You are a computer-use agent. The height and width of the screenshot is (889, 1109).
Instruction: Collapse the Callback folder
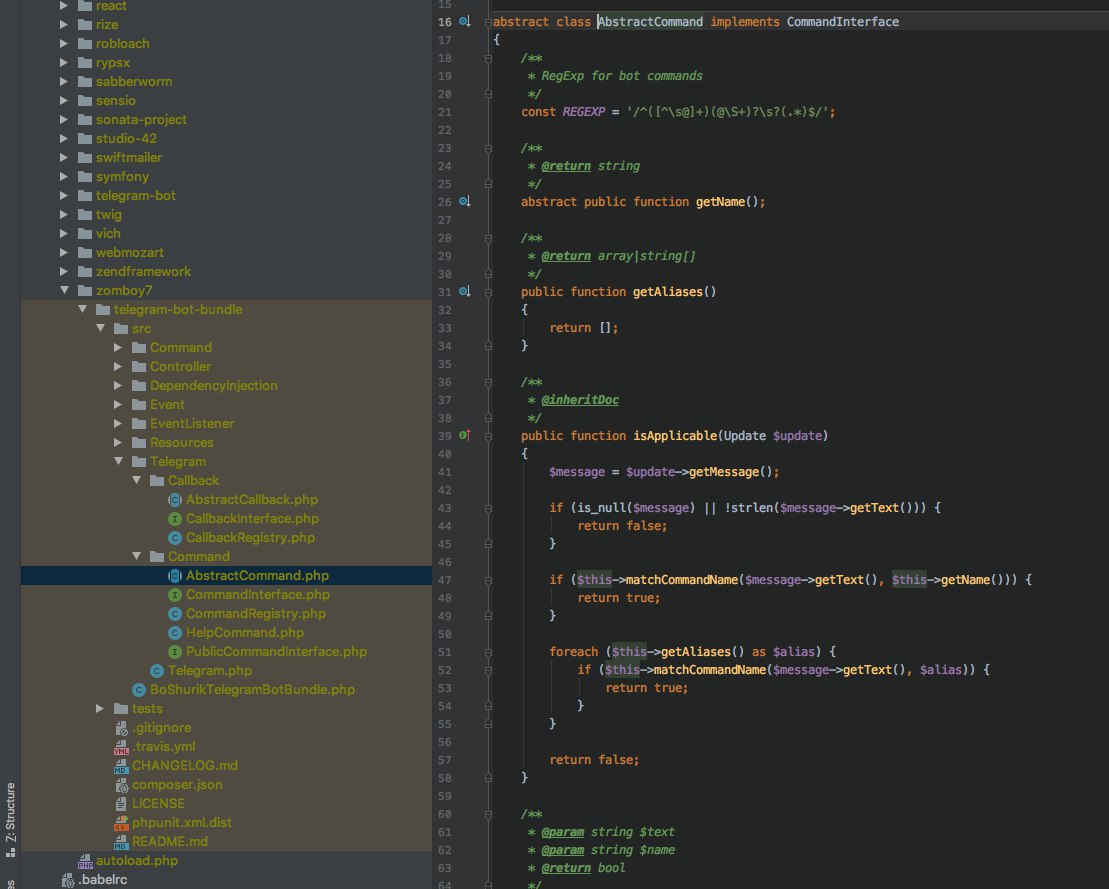click(x=136, y=480)
